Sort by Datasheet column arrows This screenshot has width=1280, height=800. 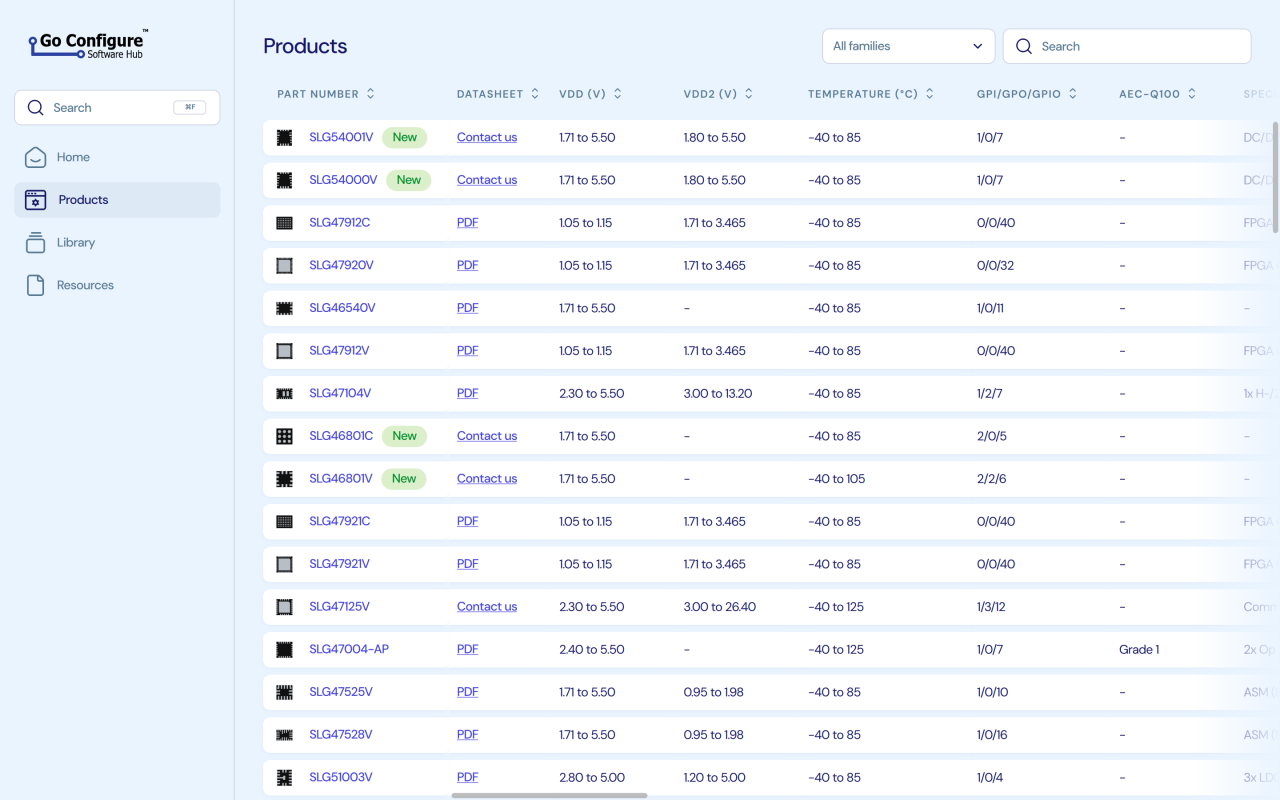[535, 94]
